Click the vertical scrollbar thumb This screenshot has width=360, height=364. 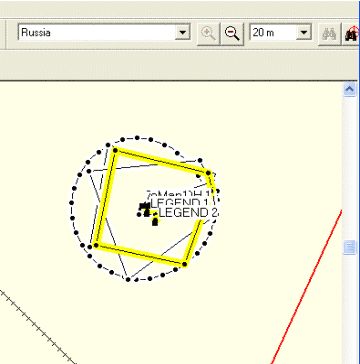click(x=349, y=247)
